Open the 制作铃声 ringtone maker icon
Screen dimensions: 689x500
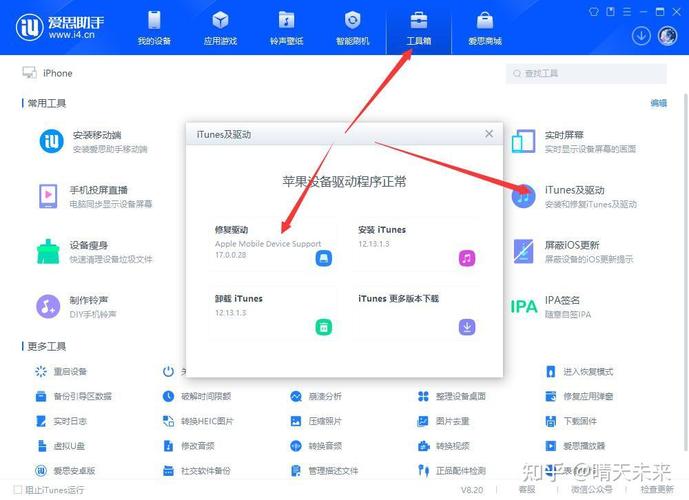click(x=48, y=306)
